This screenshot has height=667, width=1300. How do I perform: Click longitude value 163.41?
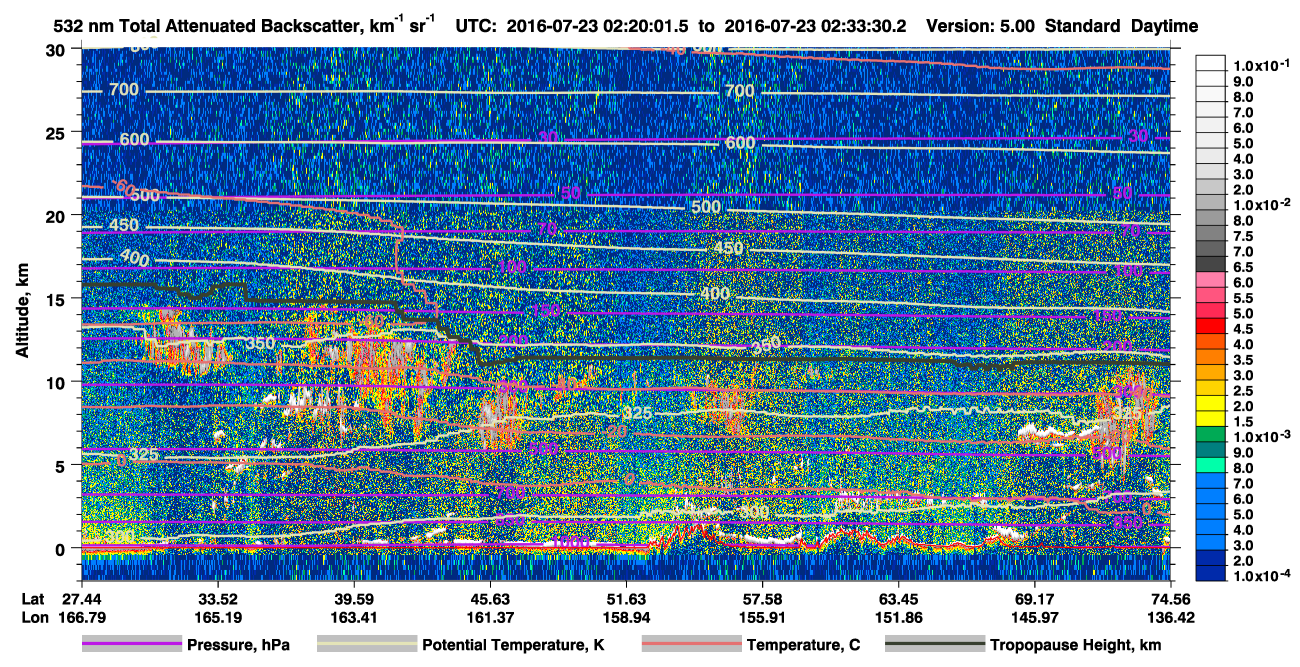354,616
